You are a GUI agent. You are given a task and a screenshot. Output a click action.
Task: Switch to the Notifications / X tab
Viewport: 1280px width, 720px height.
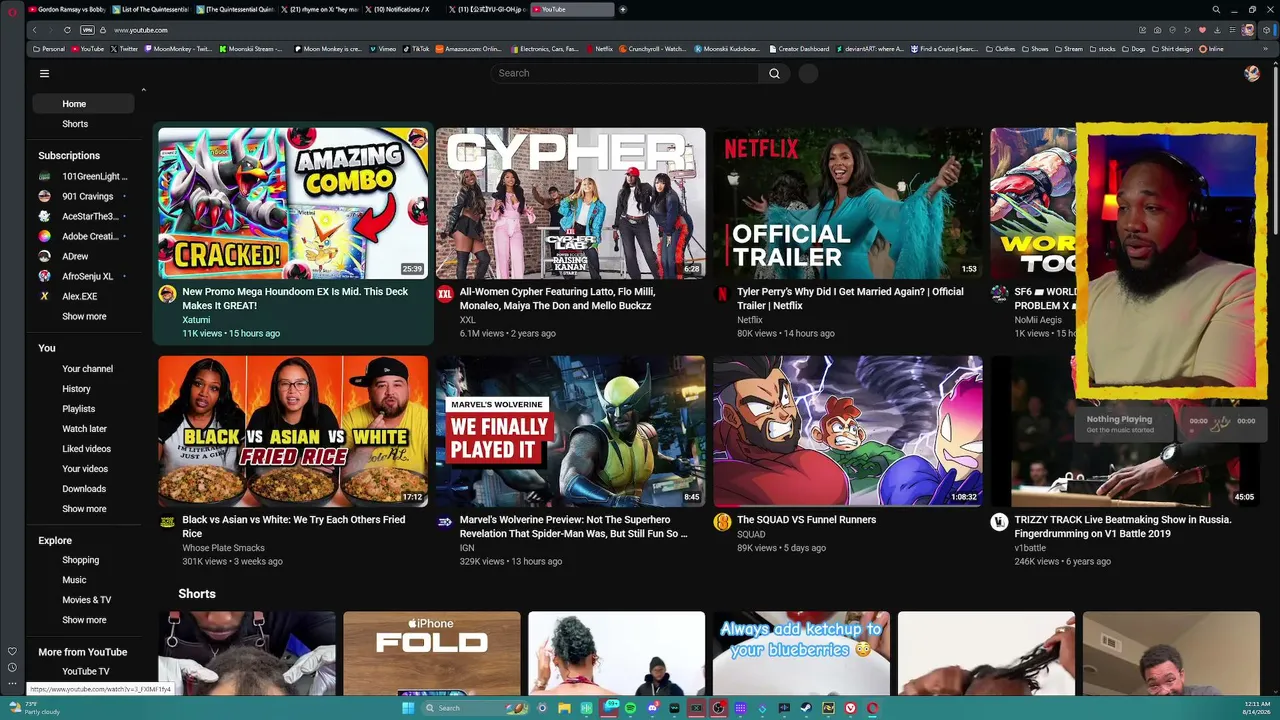click(403, 9)
